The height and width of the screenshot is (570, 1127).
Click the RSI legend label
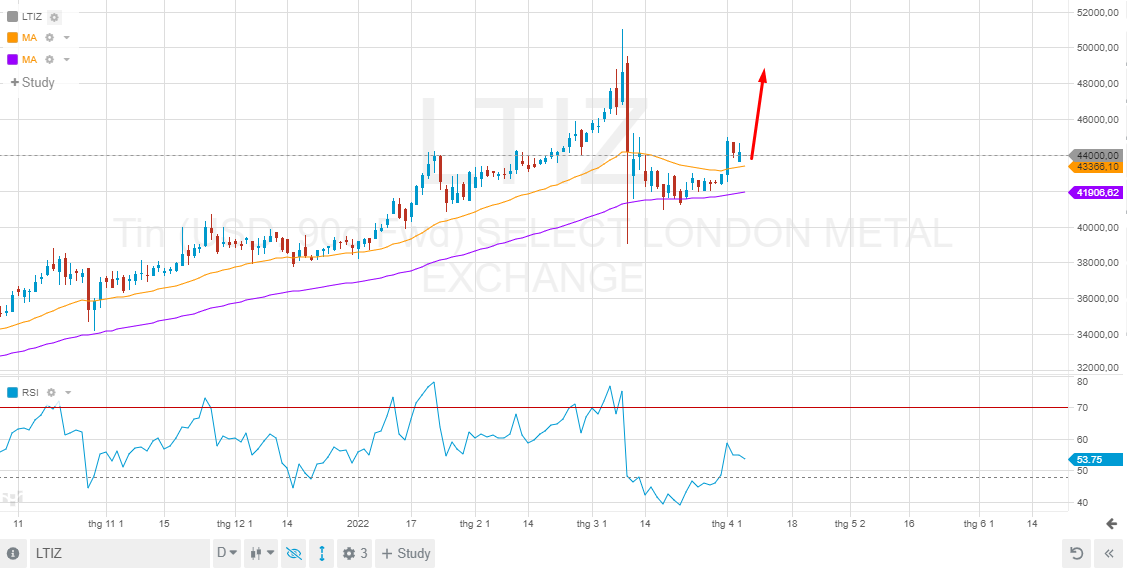[x=29, y=392]
